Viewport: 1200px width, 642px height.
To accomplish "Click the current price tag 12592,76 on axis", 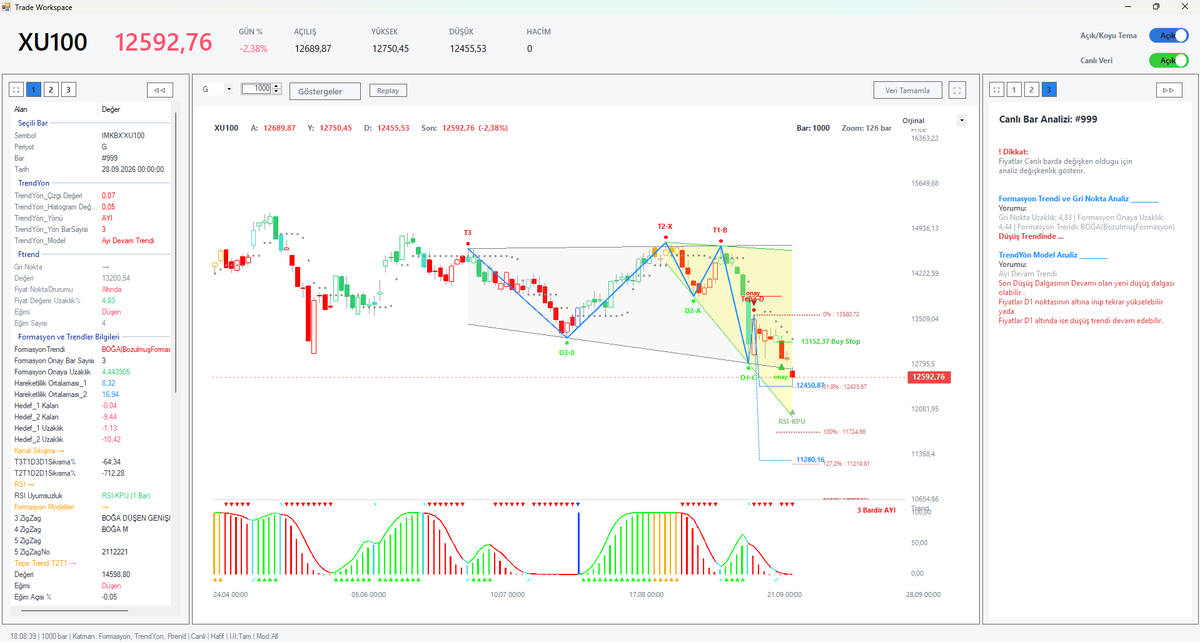I will [927, 377].
